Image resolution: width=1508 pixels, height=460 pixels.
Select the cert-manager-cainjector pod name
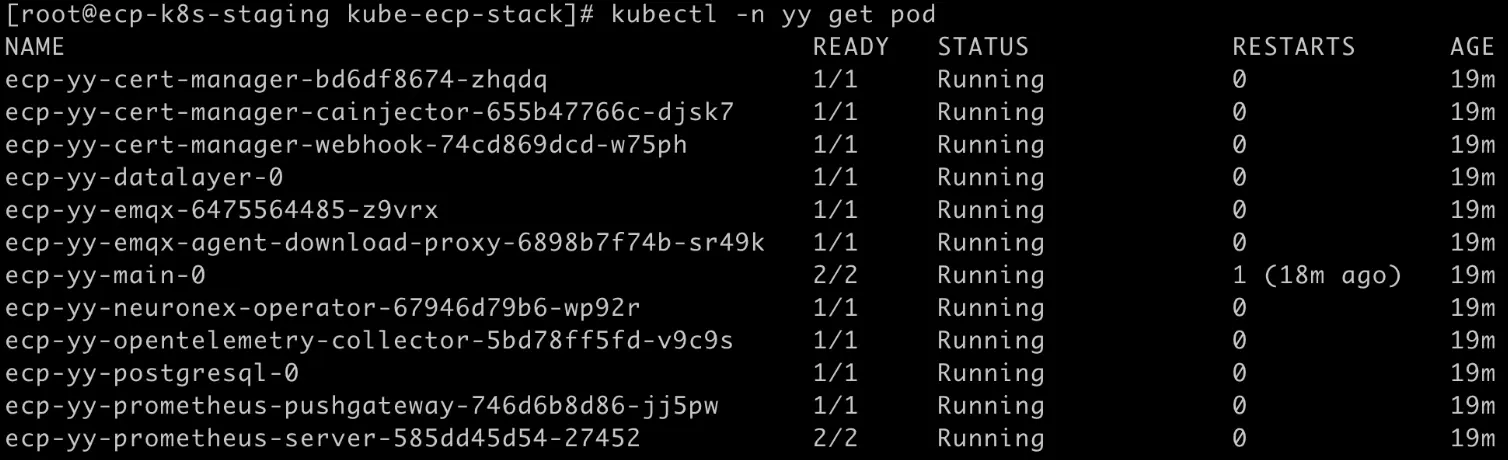click(x=370, y=112)
